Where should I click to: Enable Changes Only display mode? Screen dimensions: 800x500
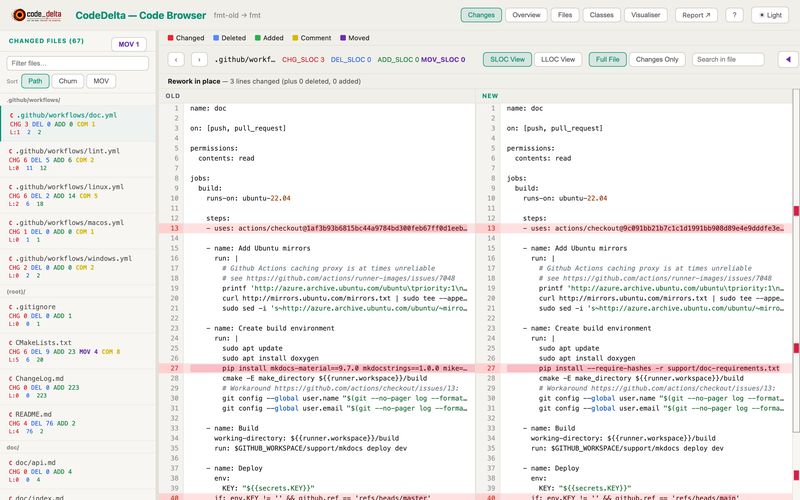click(657, 60)
